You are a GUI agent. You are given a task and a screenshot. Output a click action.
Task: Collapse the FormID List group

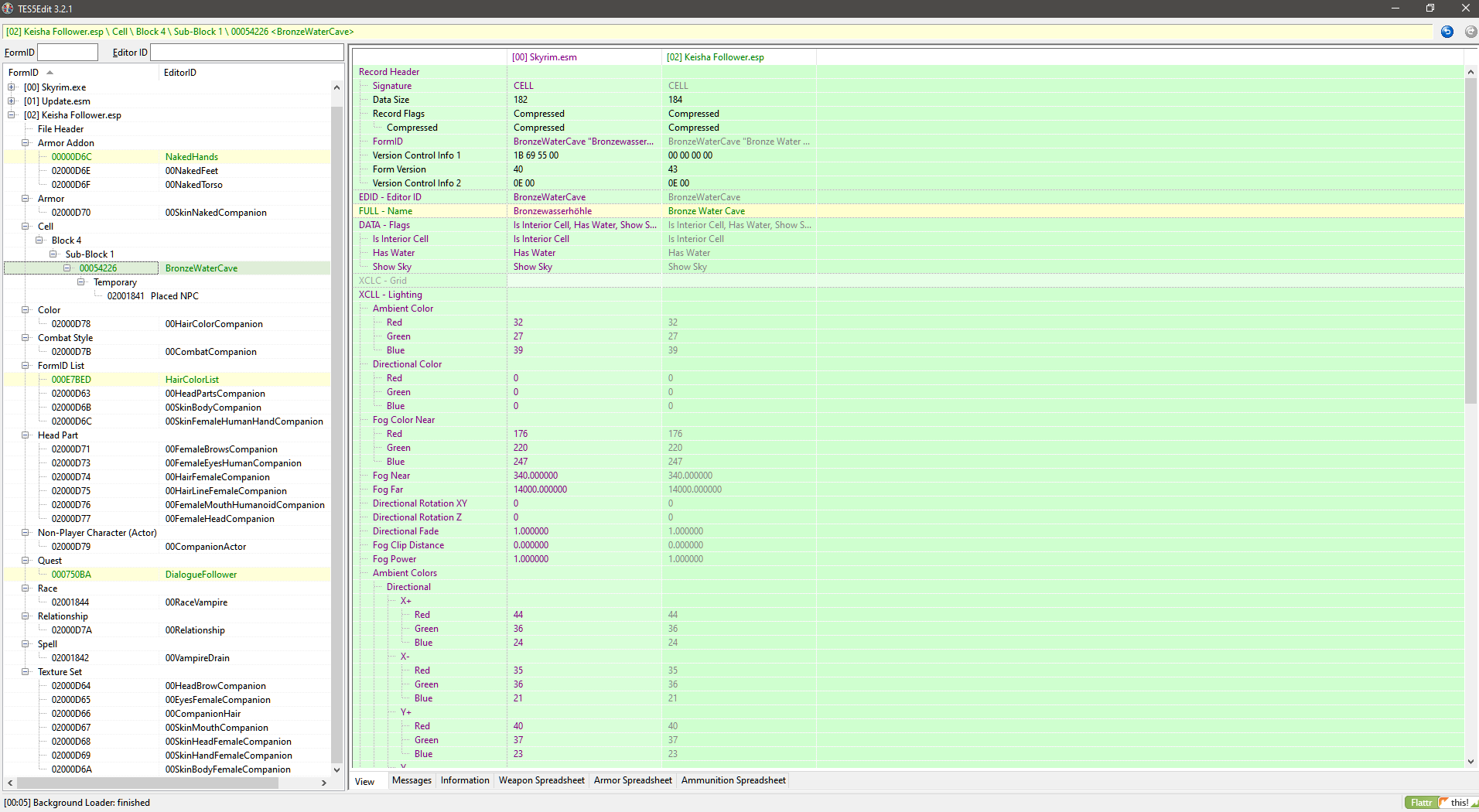26,366
